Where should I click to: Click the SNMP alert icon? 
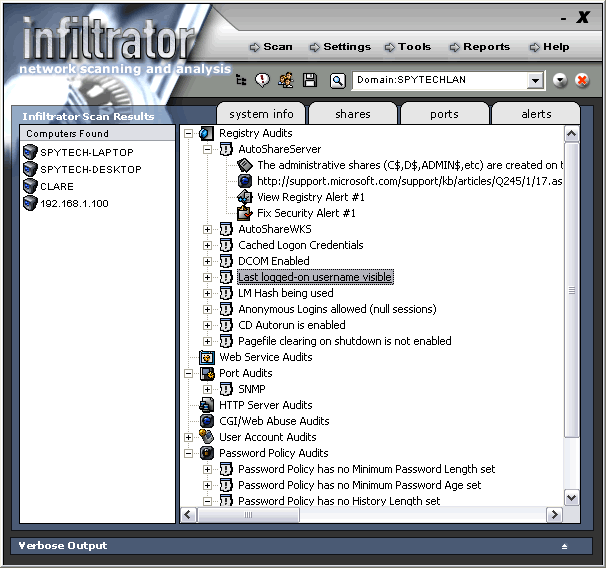[226, 389]
